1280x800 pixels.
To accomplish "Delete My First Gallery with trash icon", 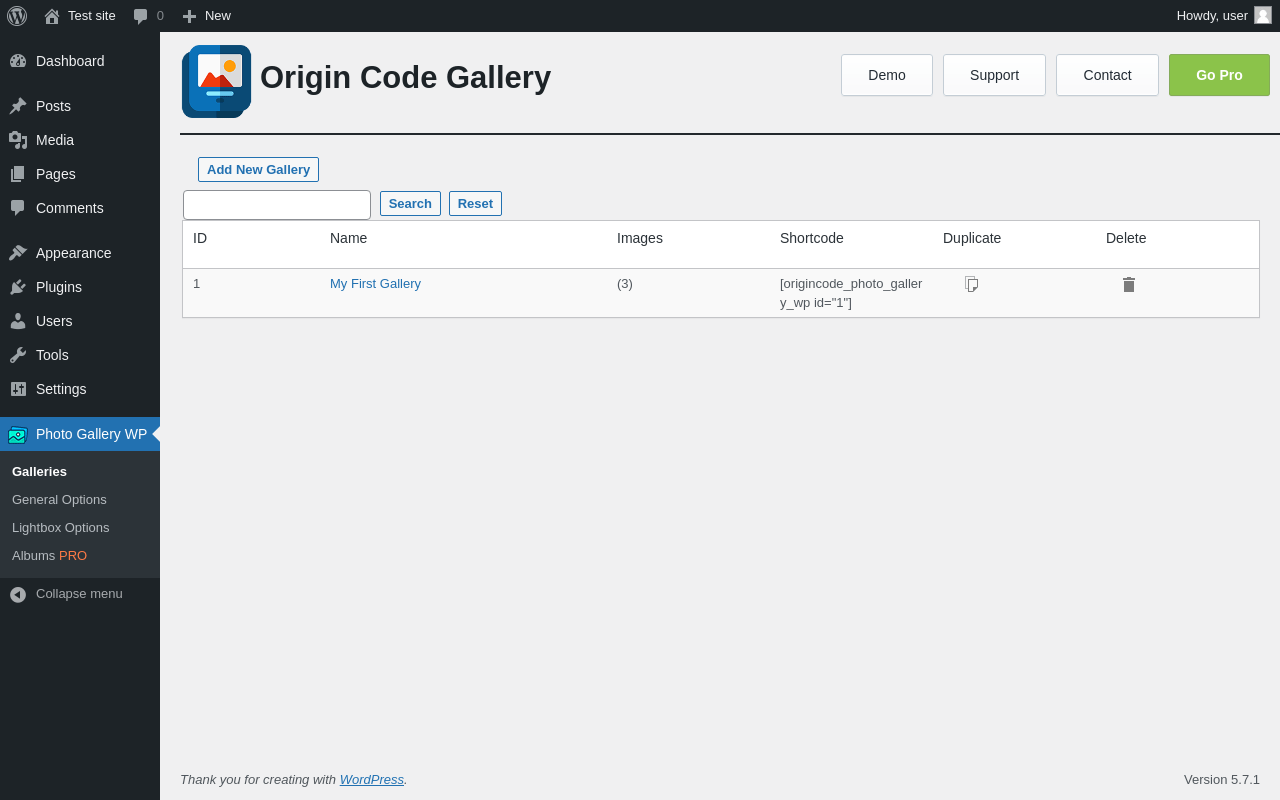I will 1129,285.
